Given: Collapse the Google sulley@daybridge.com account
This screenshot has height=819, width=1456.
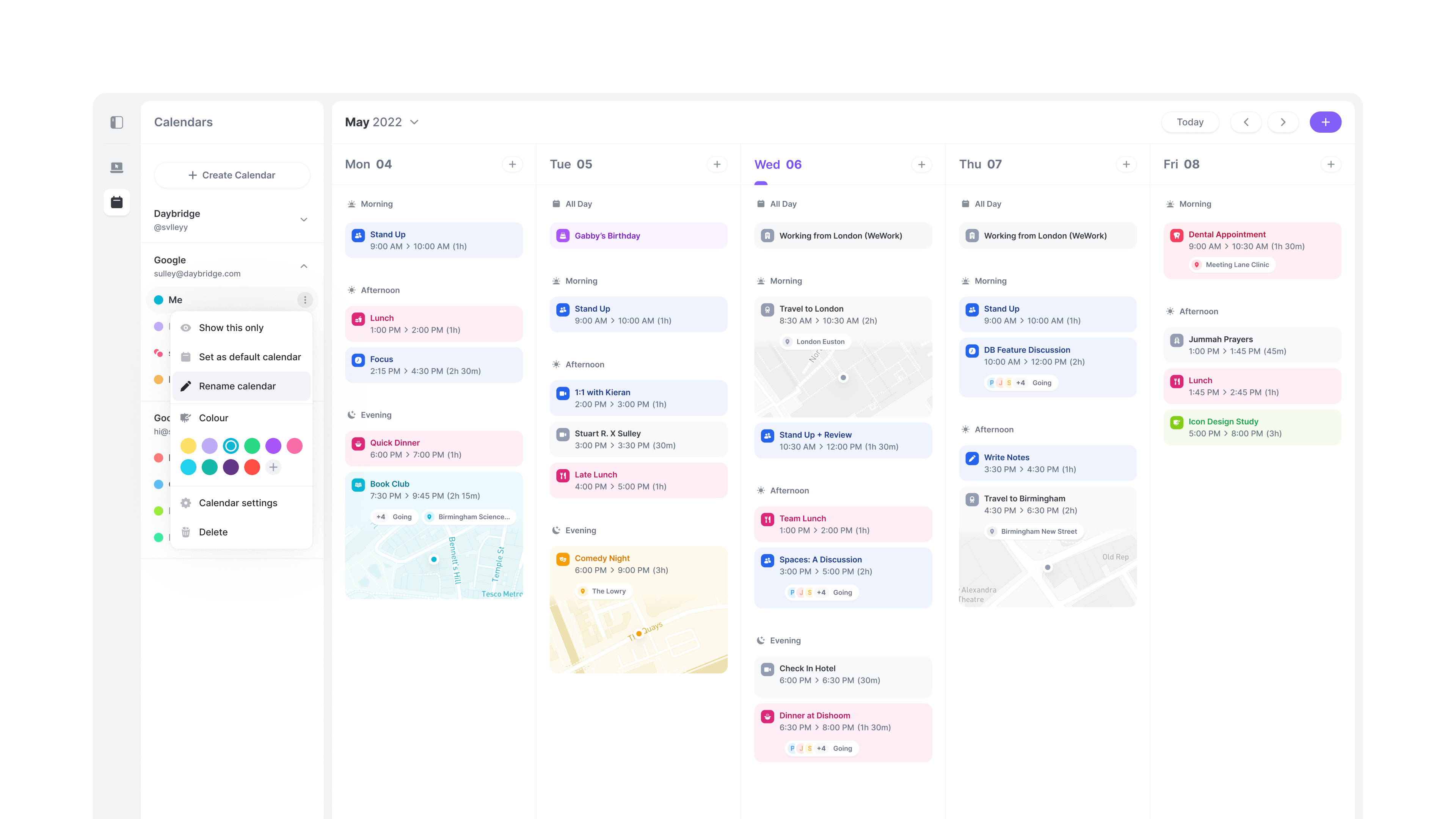Looking at the screenshot, I should [303, 266].
